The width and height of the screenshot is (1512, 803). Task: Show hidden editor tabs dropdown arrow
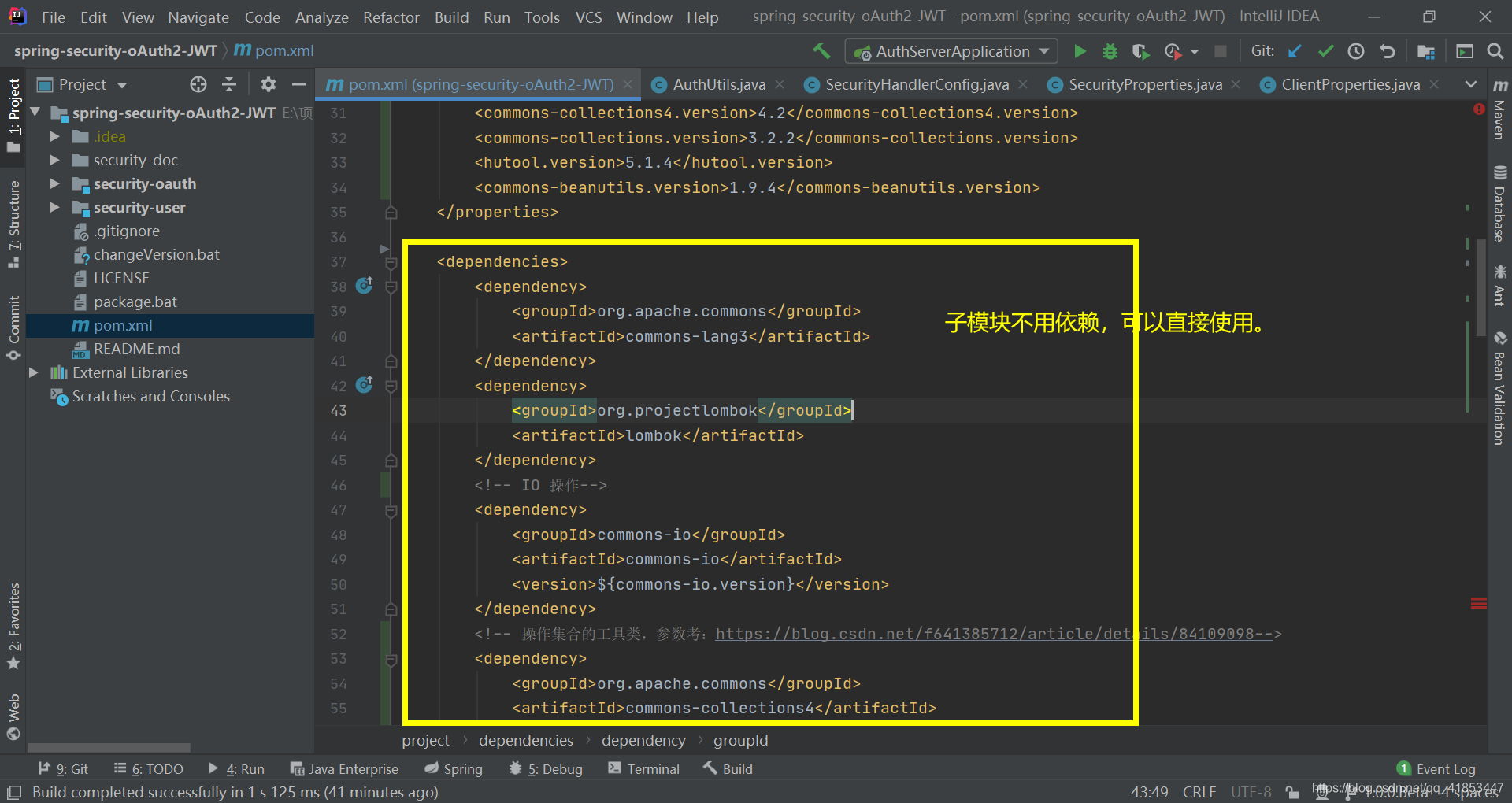point(1470,84)
